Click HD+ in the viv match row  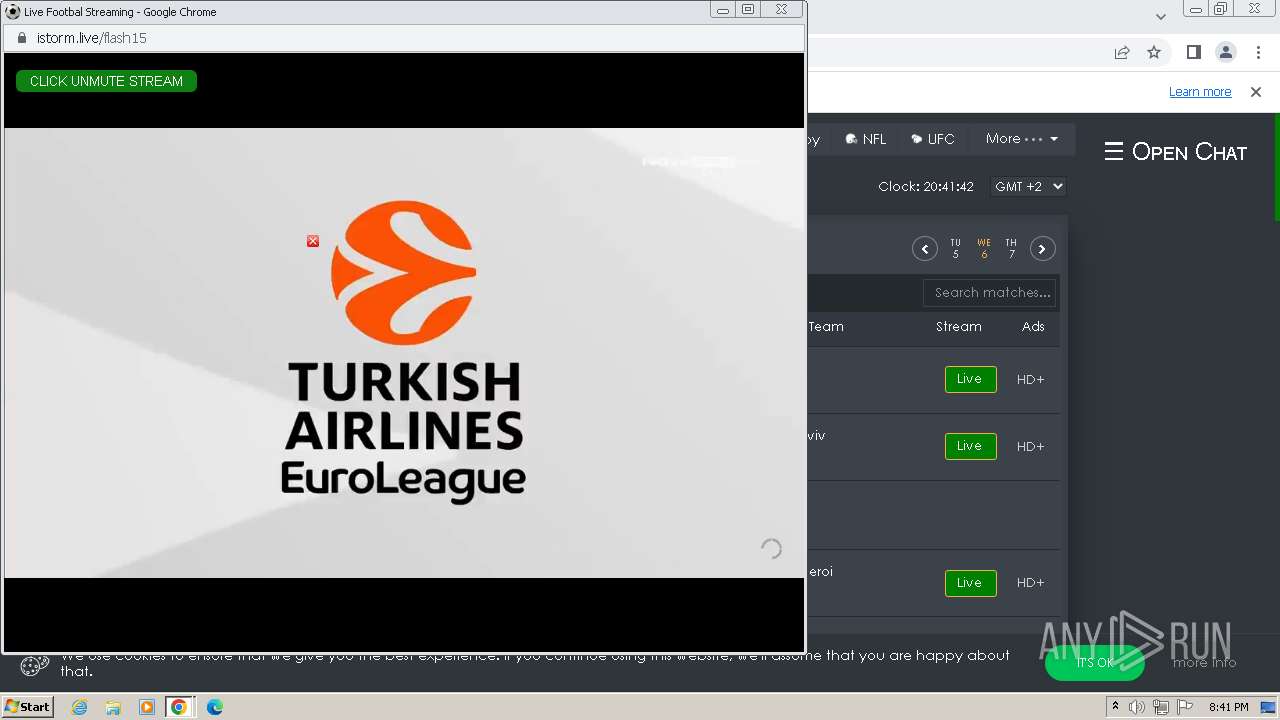tap(1030, 447)
